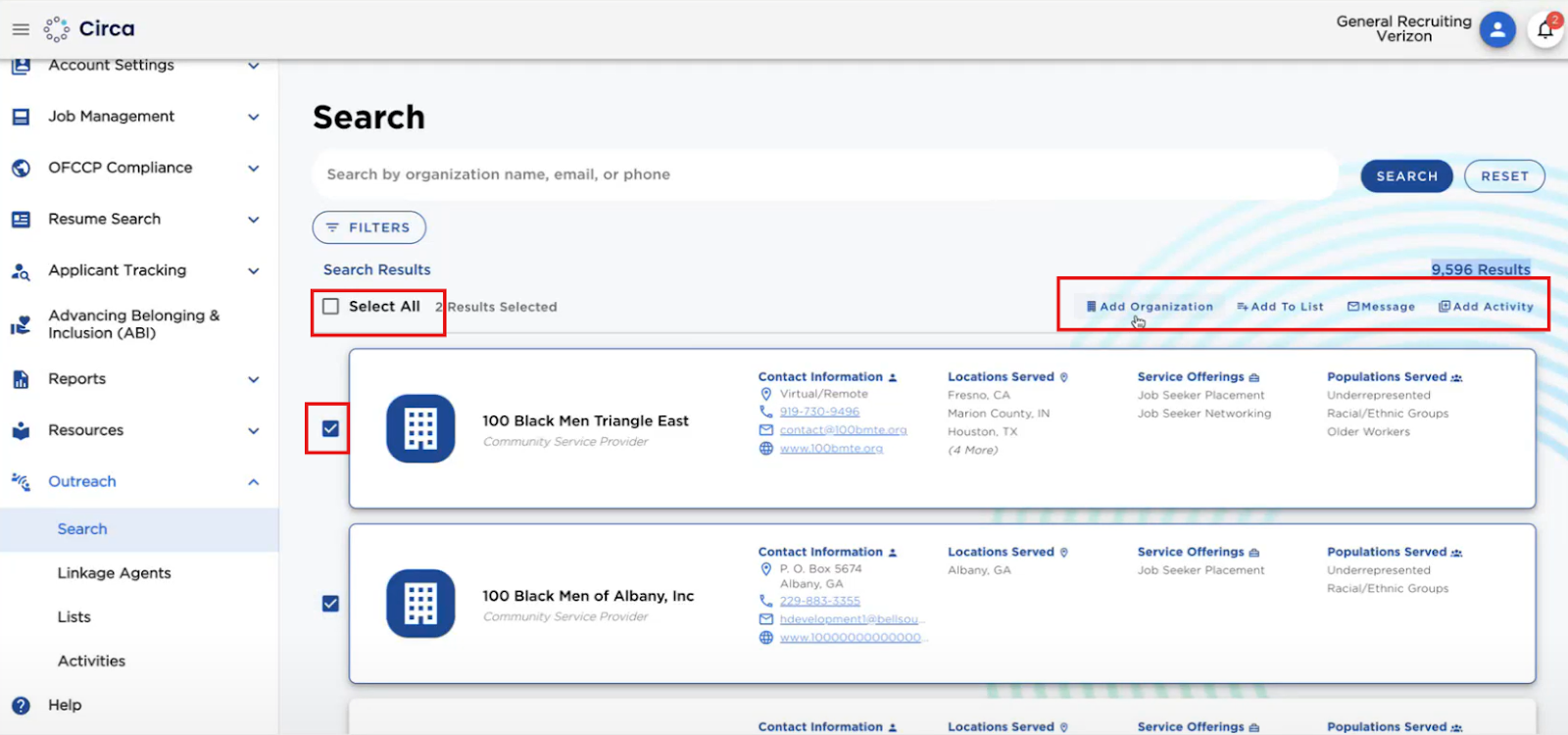Open the FILTERS button
This screenshot has height=735, width=1568.
(369, 227)
